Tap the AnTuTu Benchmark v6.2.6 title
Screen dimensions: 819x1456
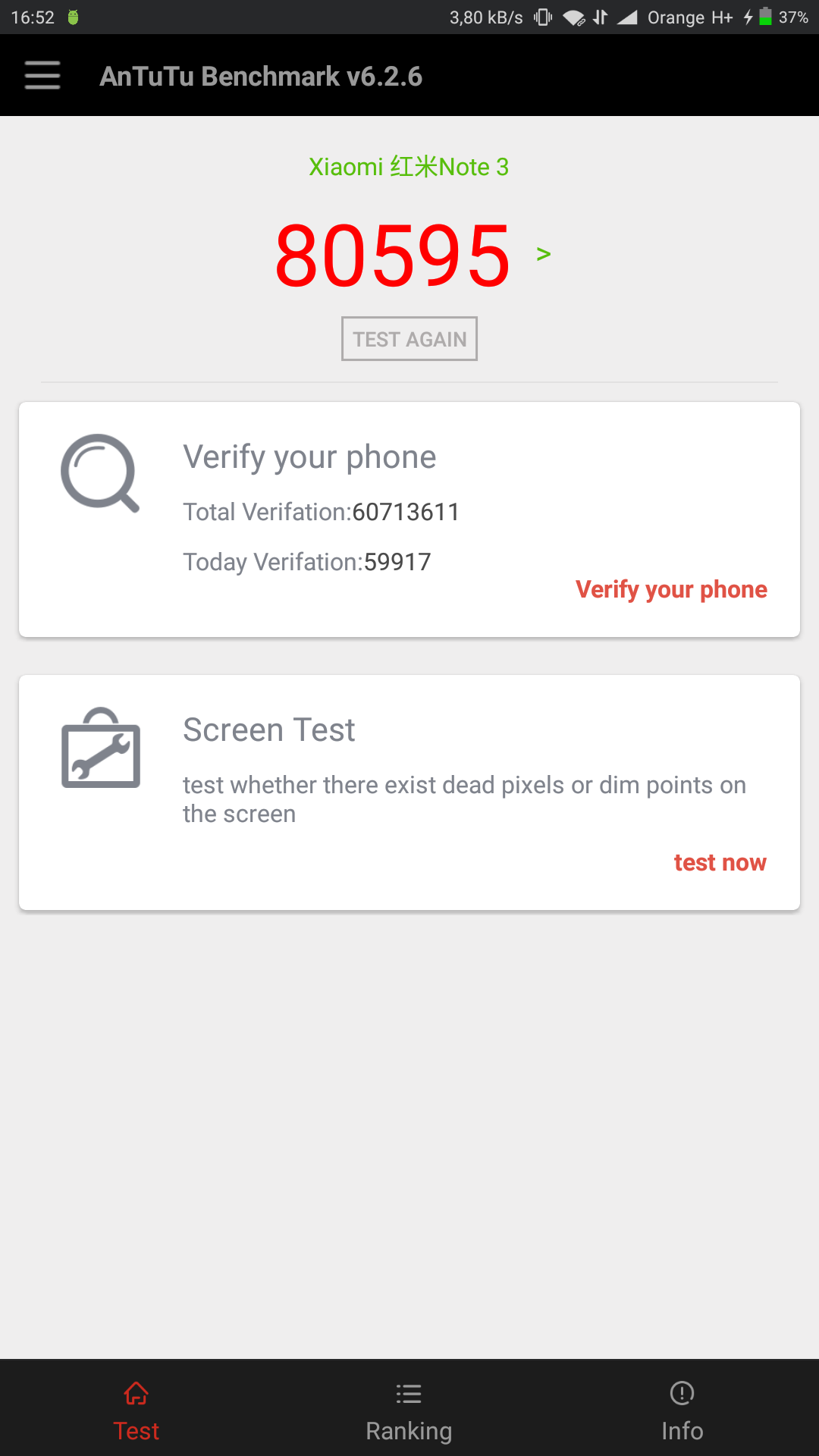(x=261, y=77)
